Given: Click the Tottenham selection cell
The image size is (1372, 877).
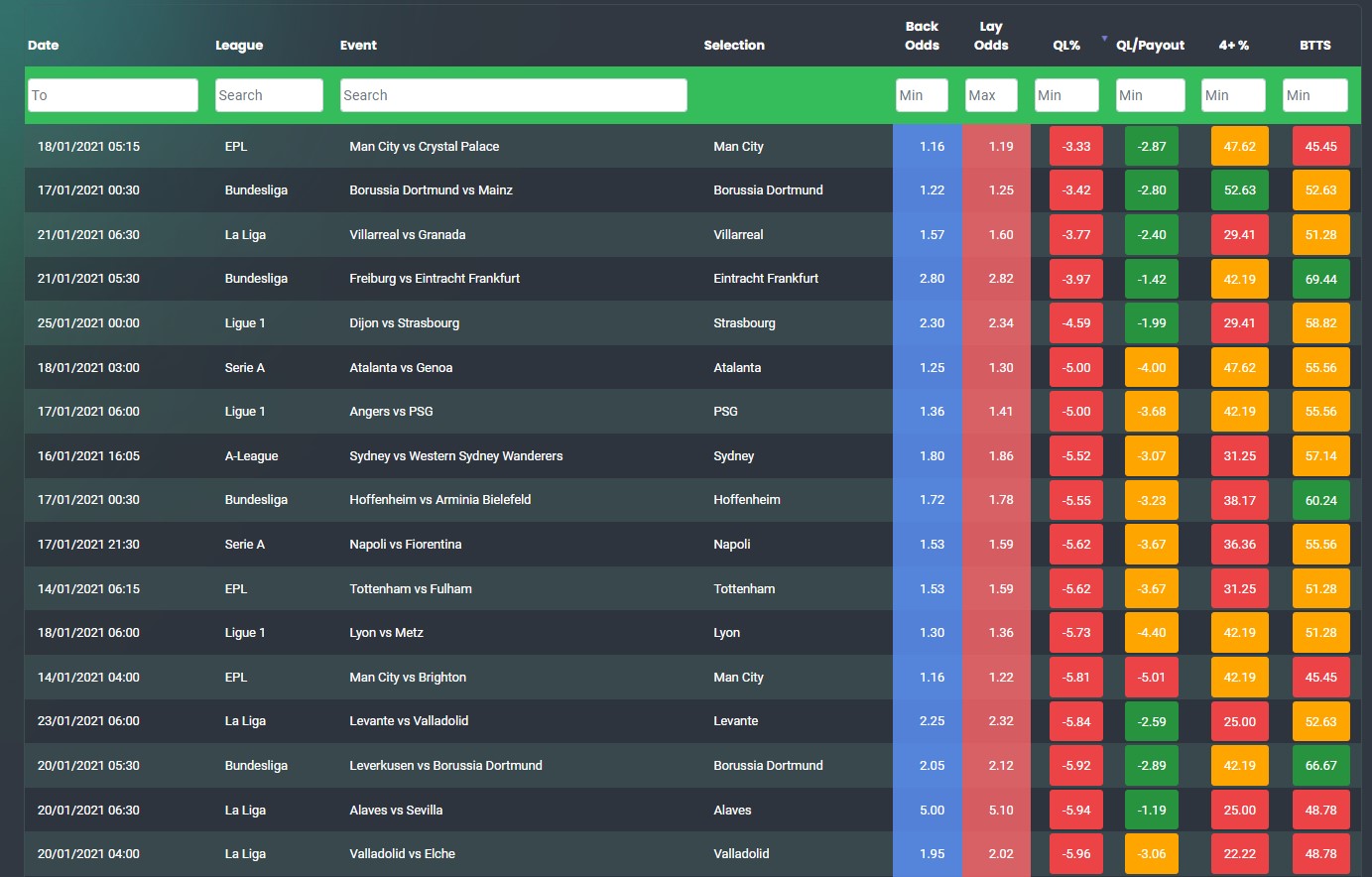Looking at the screenshot, I should pos(744,588).
